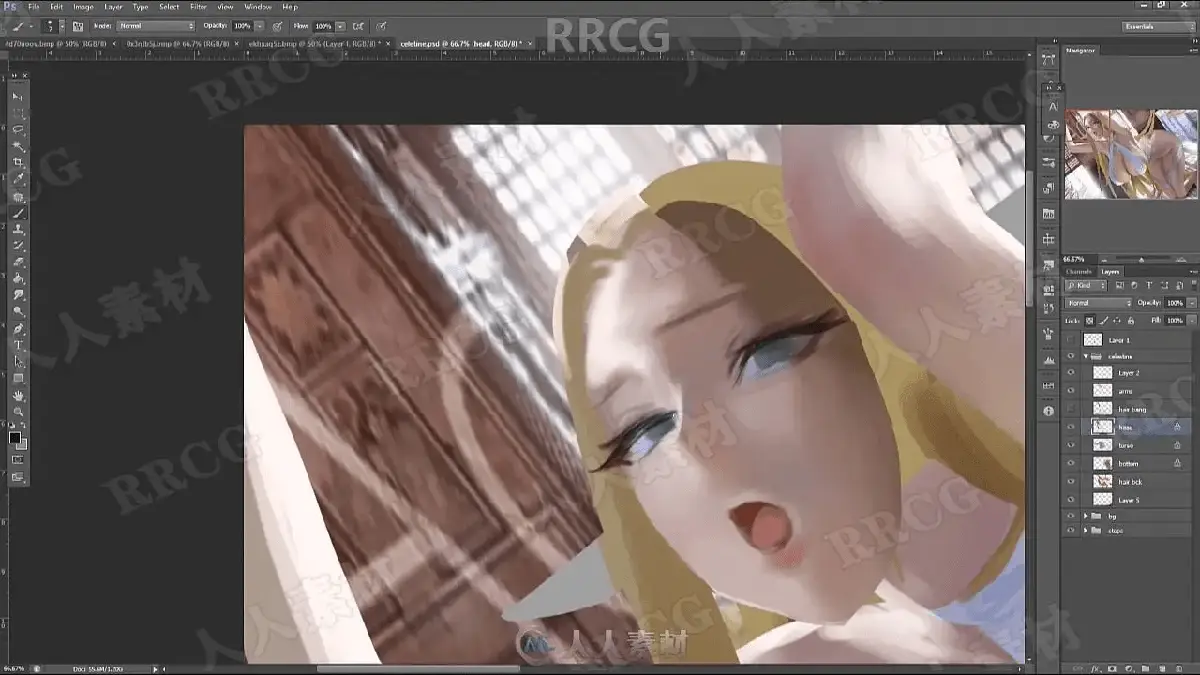Open brush Mode dropdown
Viewport: 1200px width, 675px height.
(156, 26)
